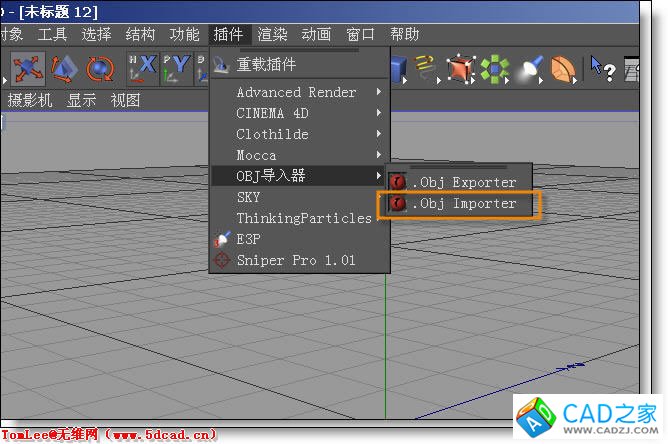Click the 插件 menu
The height and width of the screenshot is (444, 668).
tap(228, 34)
